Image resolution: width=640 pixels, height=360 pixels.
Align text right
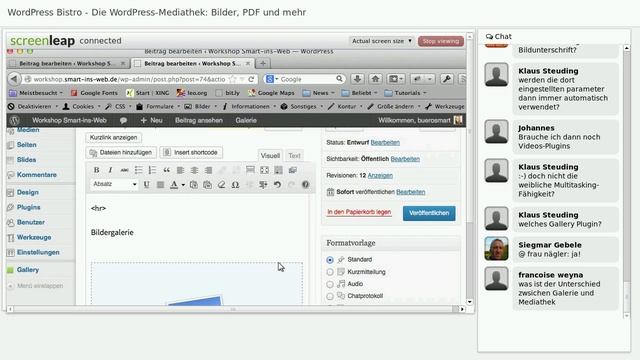pyautogui.click(x=209, y=170)
